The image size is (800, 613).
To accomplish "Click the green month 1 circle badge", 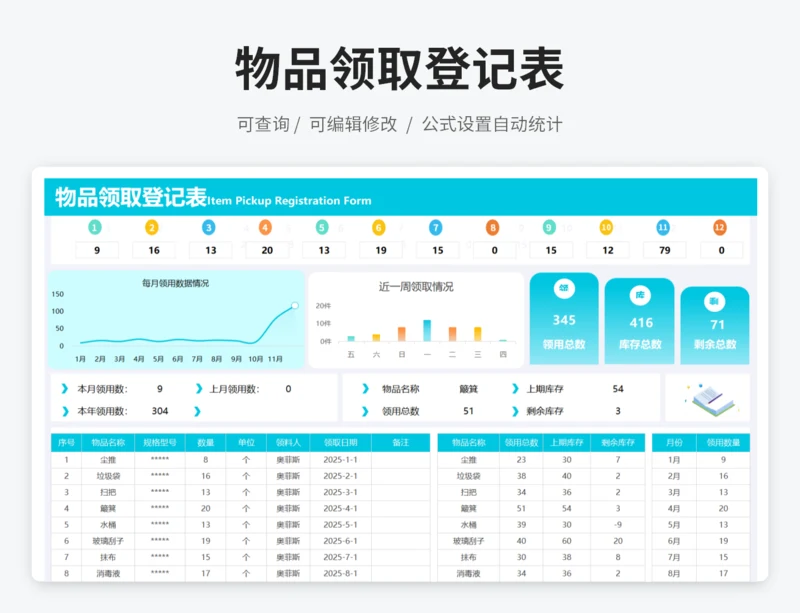I will click(95, 227).
